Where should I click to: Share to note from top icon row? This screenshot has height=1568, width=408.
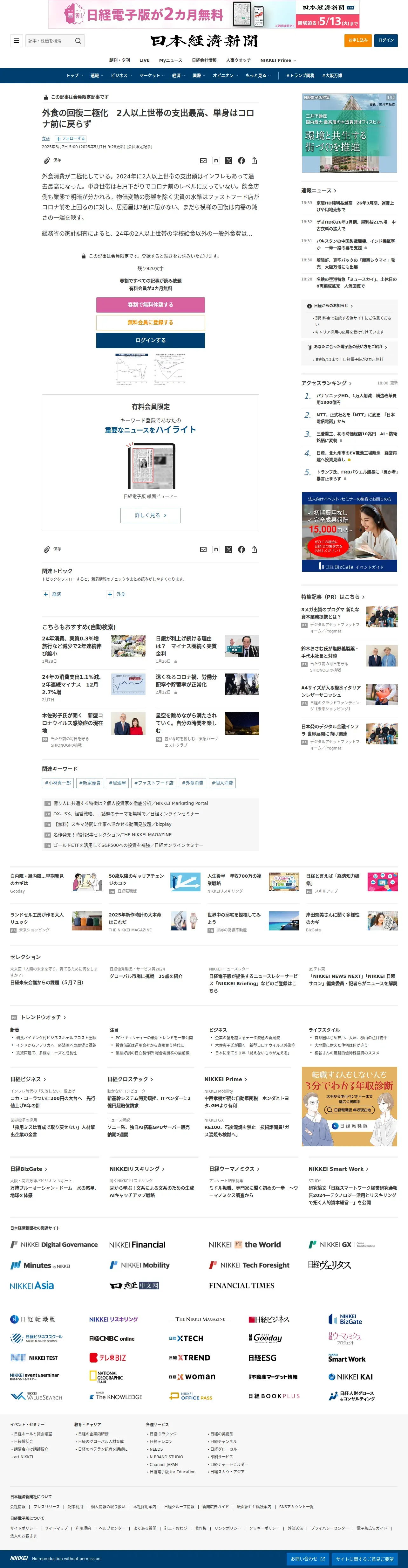[216, 161]
